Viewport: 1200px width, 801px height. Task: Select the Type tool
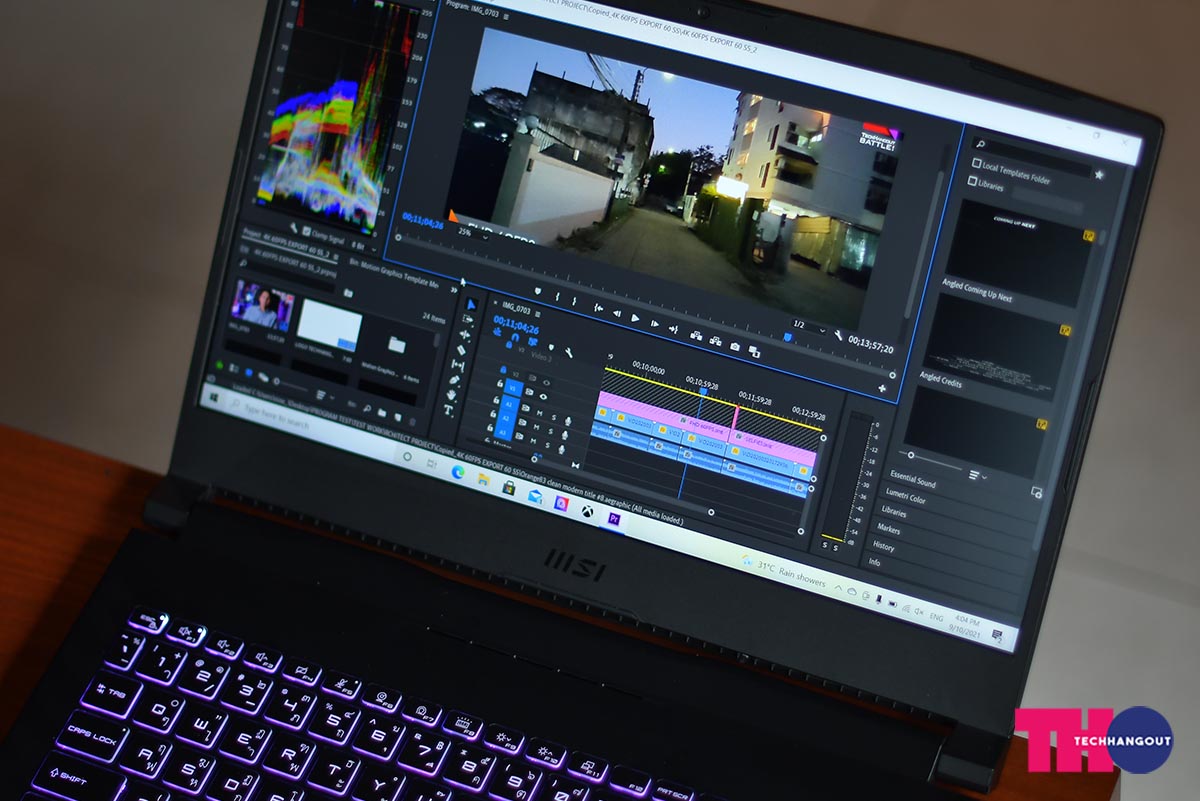(449, 410)
